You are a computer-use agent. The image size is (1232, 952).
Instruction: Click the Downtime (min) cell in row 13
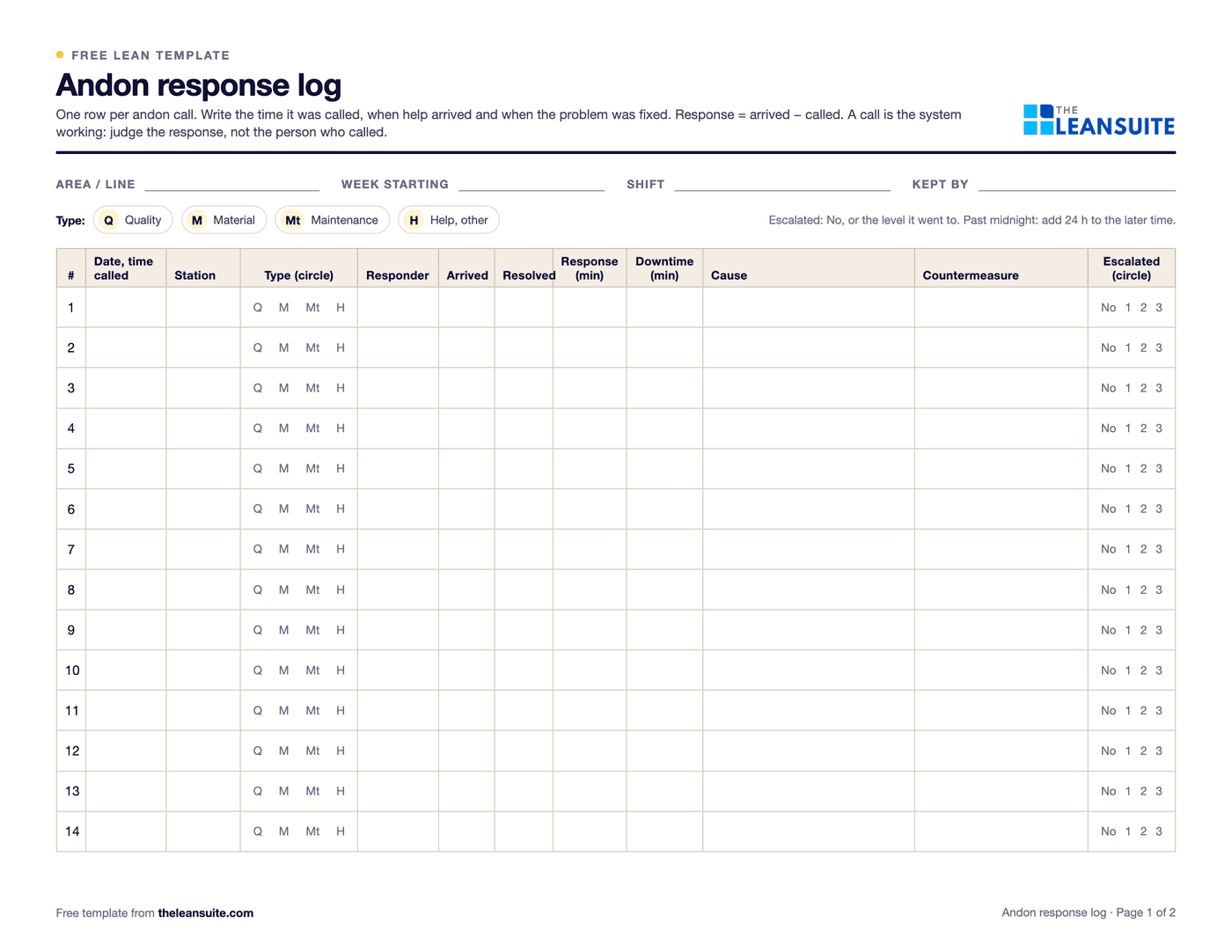coord(664,792)
